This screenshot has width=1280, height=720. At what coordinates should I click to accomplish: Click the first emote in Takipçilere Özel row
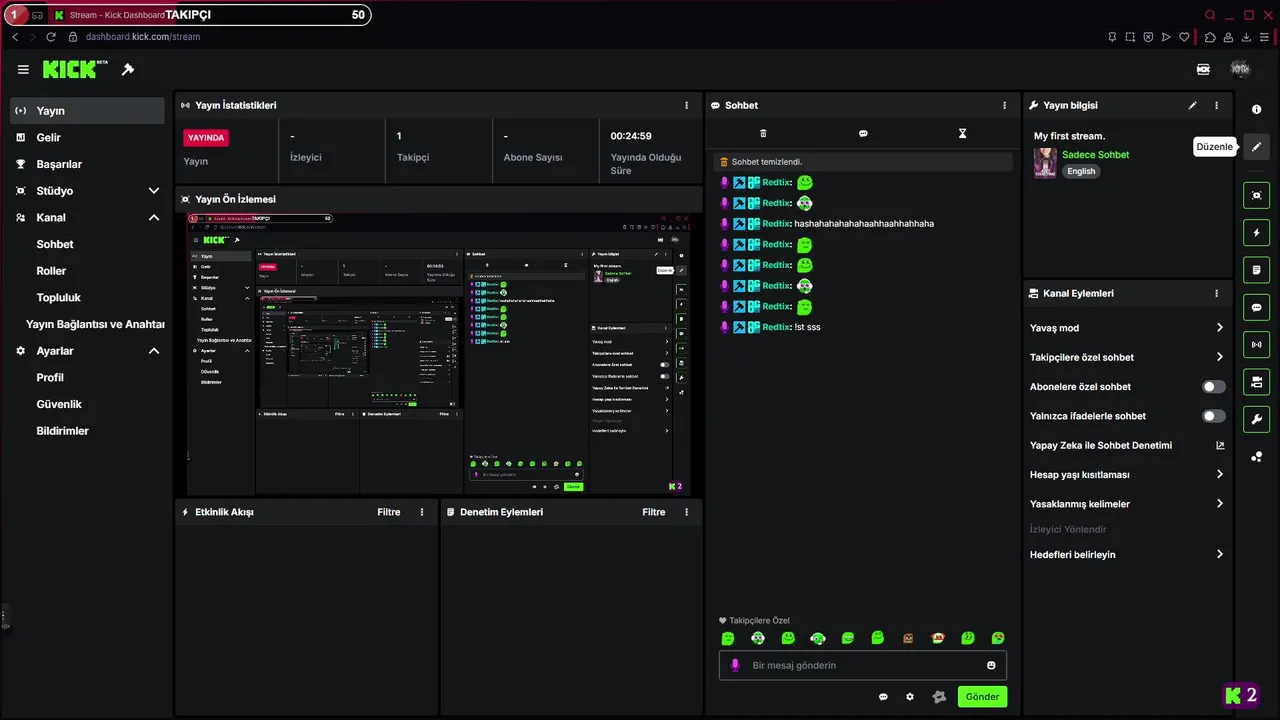click(x=728, y=638)
